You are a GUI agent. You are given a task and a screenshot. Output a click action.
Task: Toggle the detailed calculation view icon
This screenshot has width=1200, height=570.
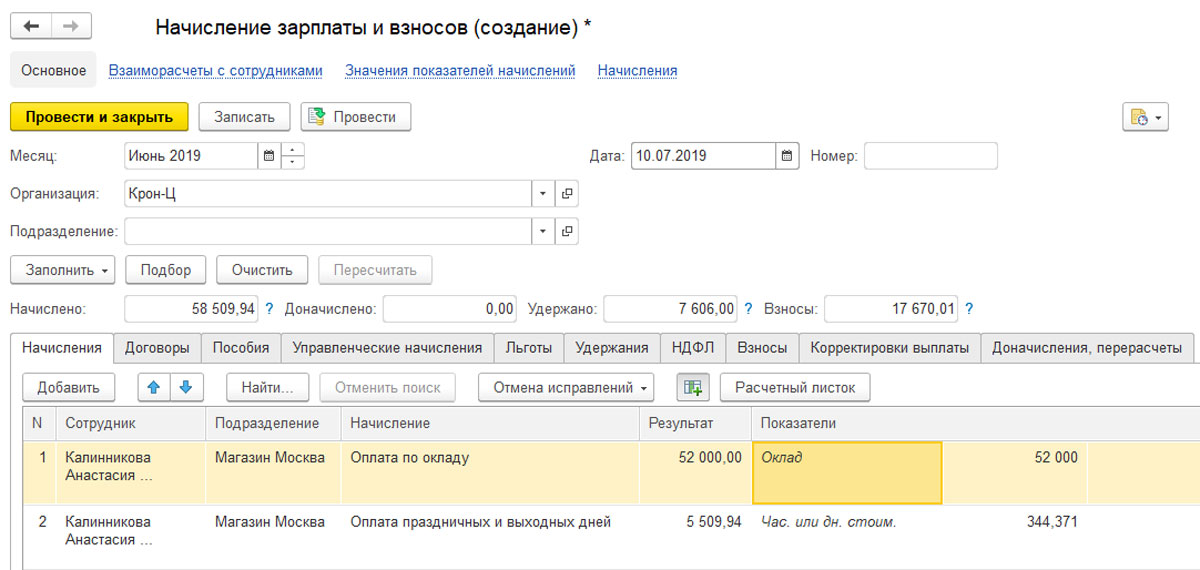pyautogui.click(x=692, y=387)
